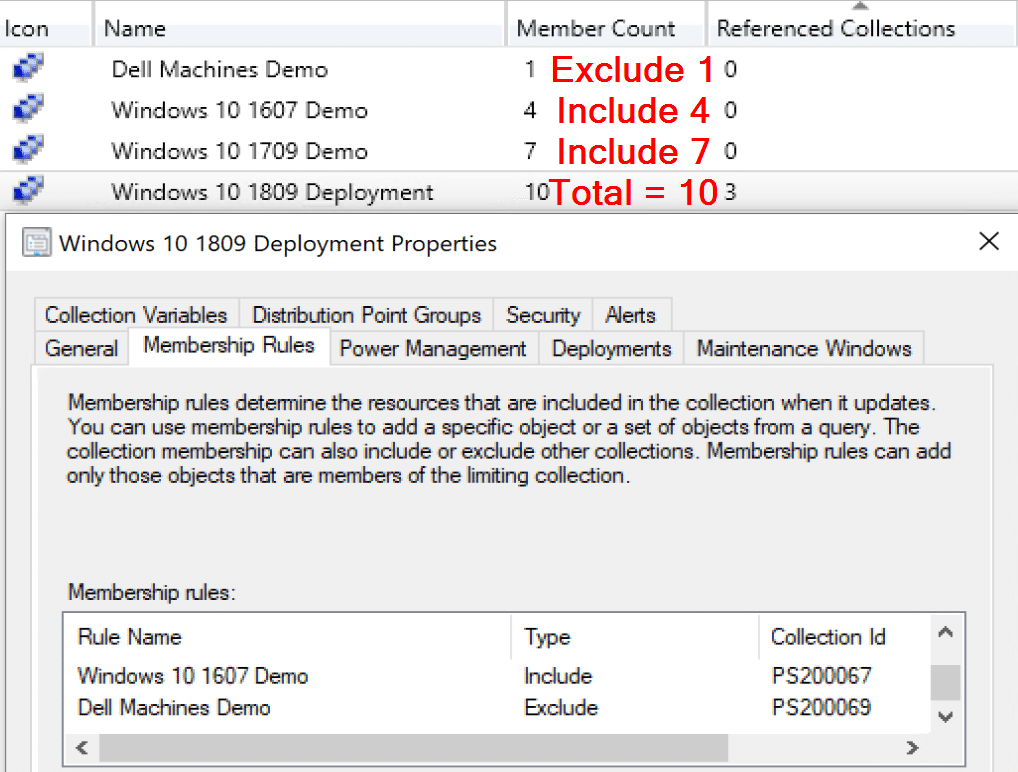Click the rules list scrollbar down arrow

[x=945, y=716]
